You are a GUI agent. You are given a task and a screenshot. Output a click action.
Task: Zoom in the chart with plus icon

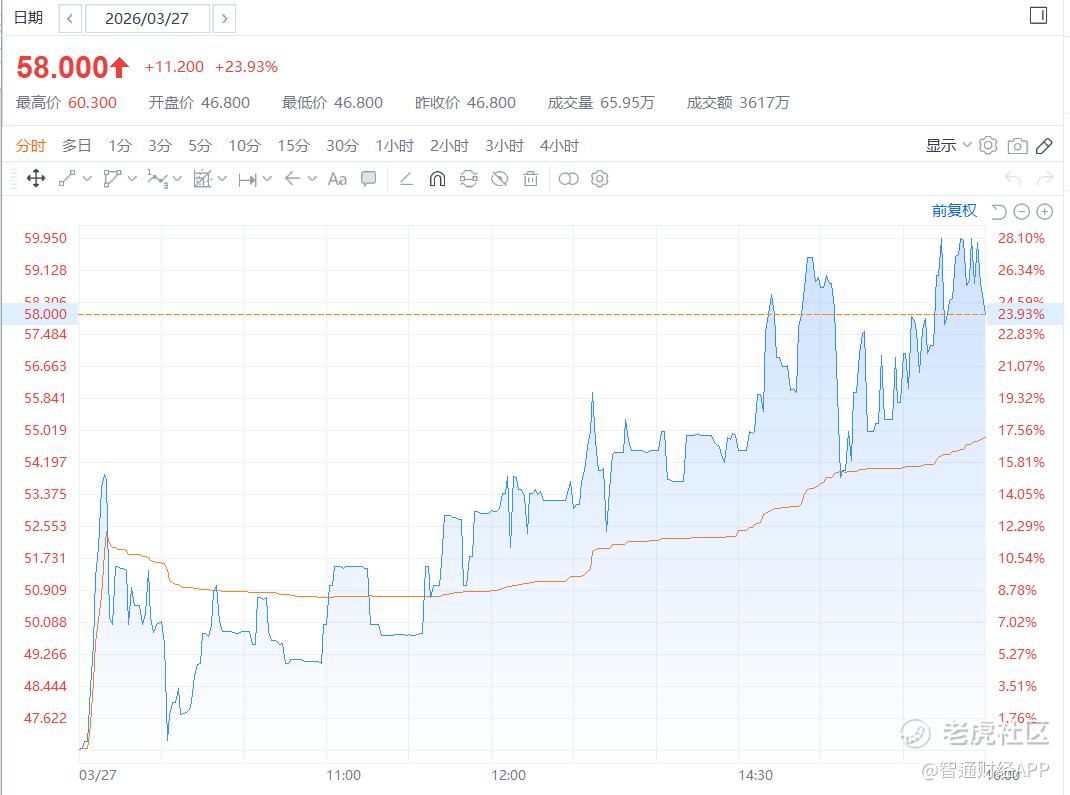click(x=1045, y=211)
